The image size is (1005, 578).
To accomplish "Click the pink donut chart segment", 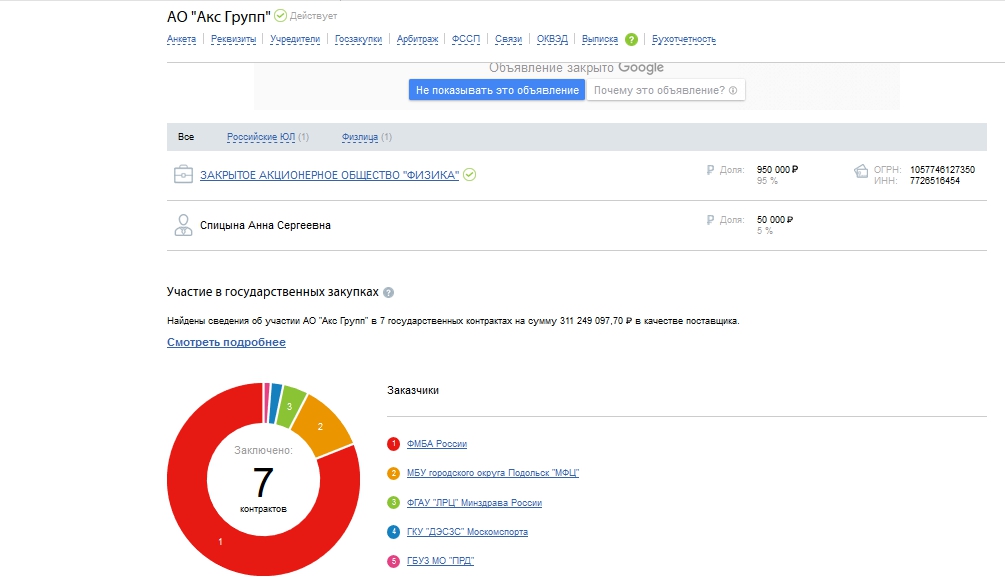I will click(266, 403).
